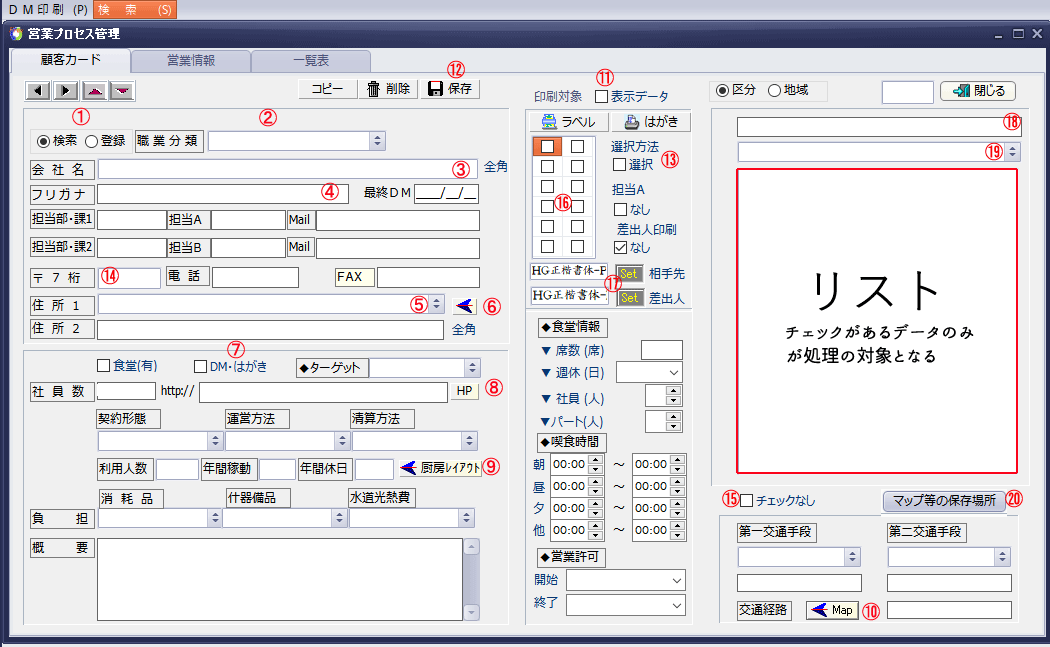Open the 検索(S) menu
Image resolution: width=1050 pixels, height=647 pixels.
tap(135, 9)
